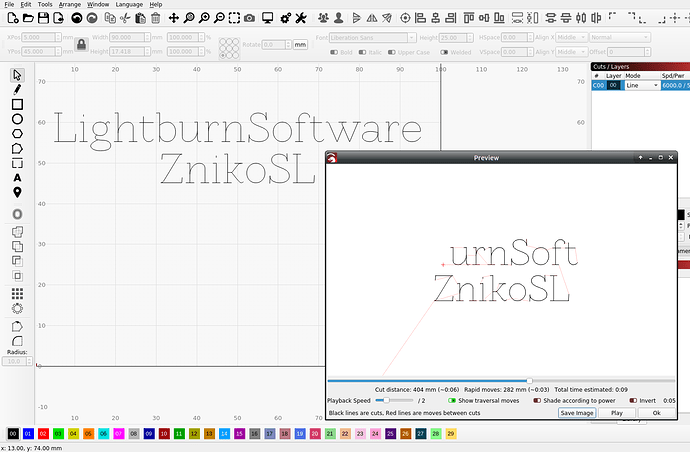Click the Spd/Pwr 6000.0 cell
The width and height of the screenshot is (690, 452).
675,85
